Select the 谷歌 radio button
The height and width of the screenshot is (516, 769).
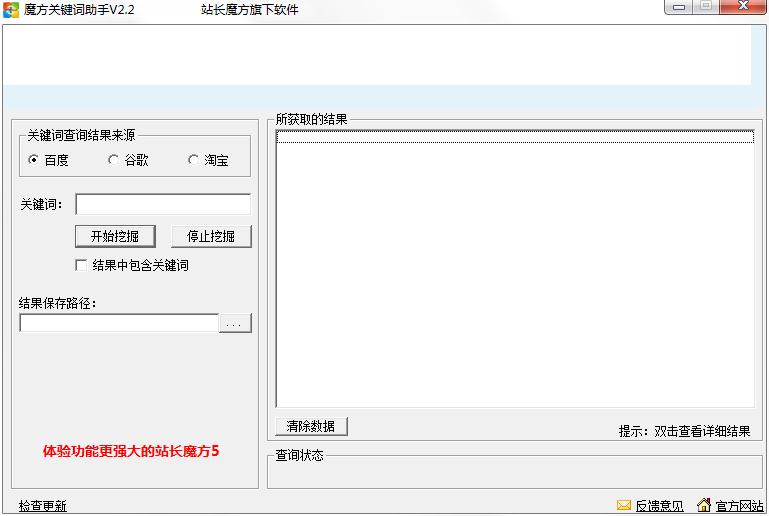113,160
